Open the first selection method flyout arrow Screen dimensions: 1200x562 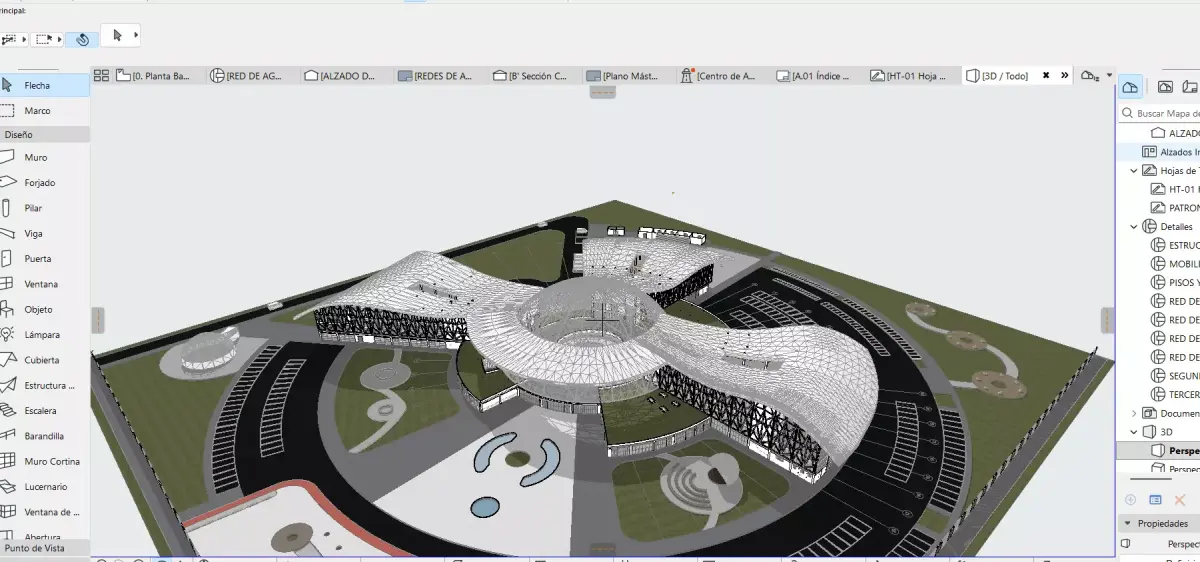click(25, 40)
